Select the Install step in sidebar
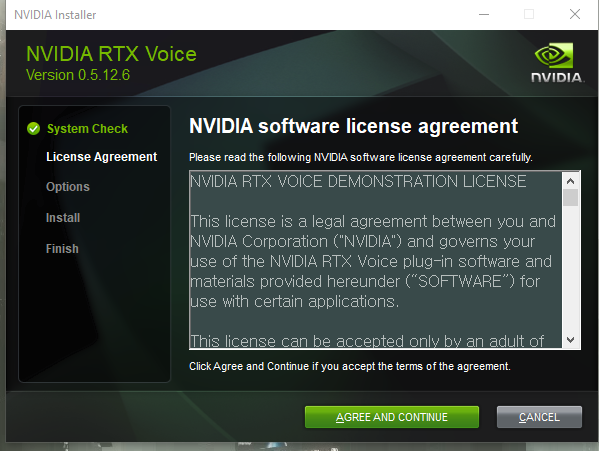Viewport: 599px width, 451px height. pyautogui.click(x=63, y=218)
